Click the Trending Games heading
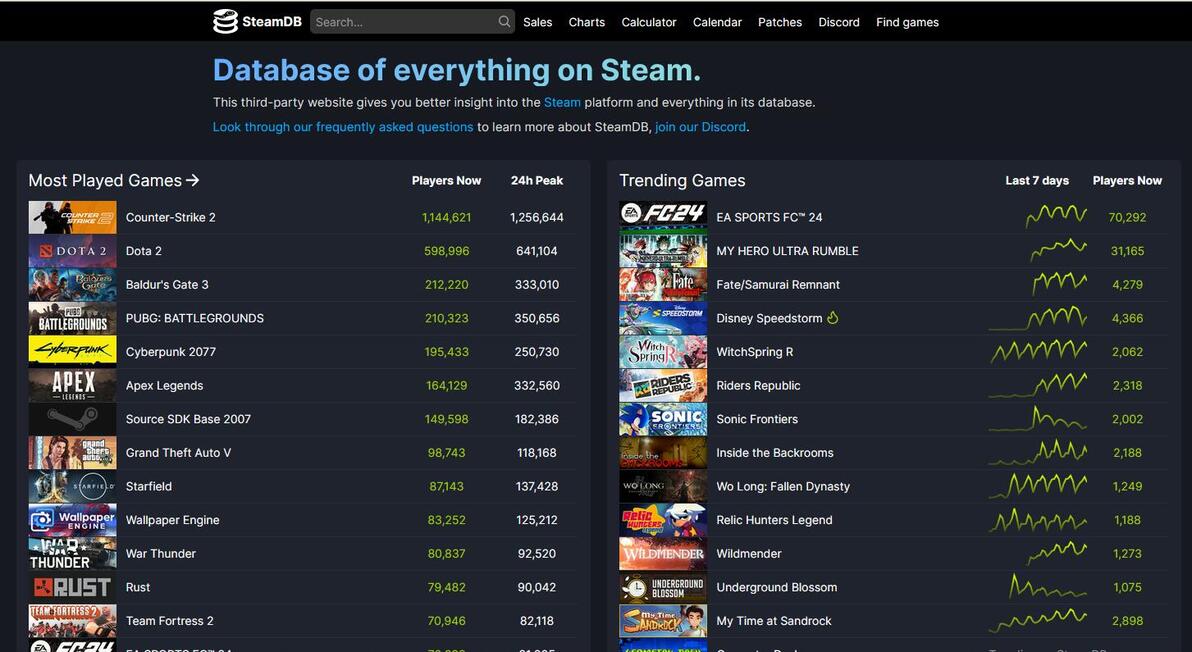Screen dimensions: 1192x652 click(x=682, y=180)
